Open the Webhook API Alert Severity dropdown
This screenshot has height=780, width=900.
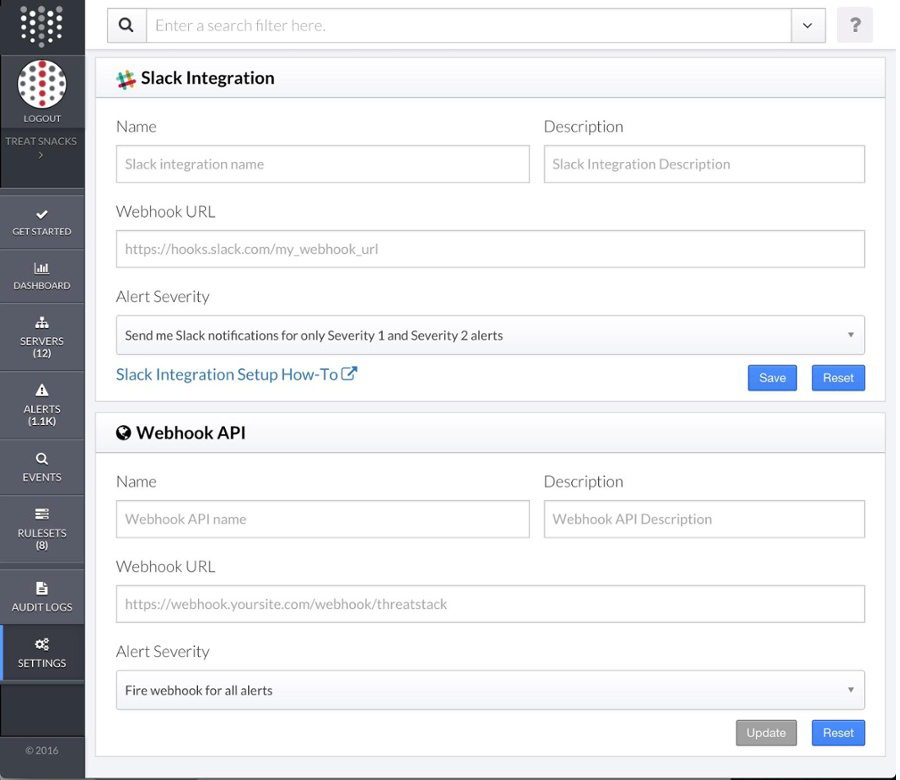click(x=490, y=690)
